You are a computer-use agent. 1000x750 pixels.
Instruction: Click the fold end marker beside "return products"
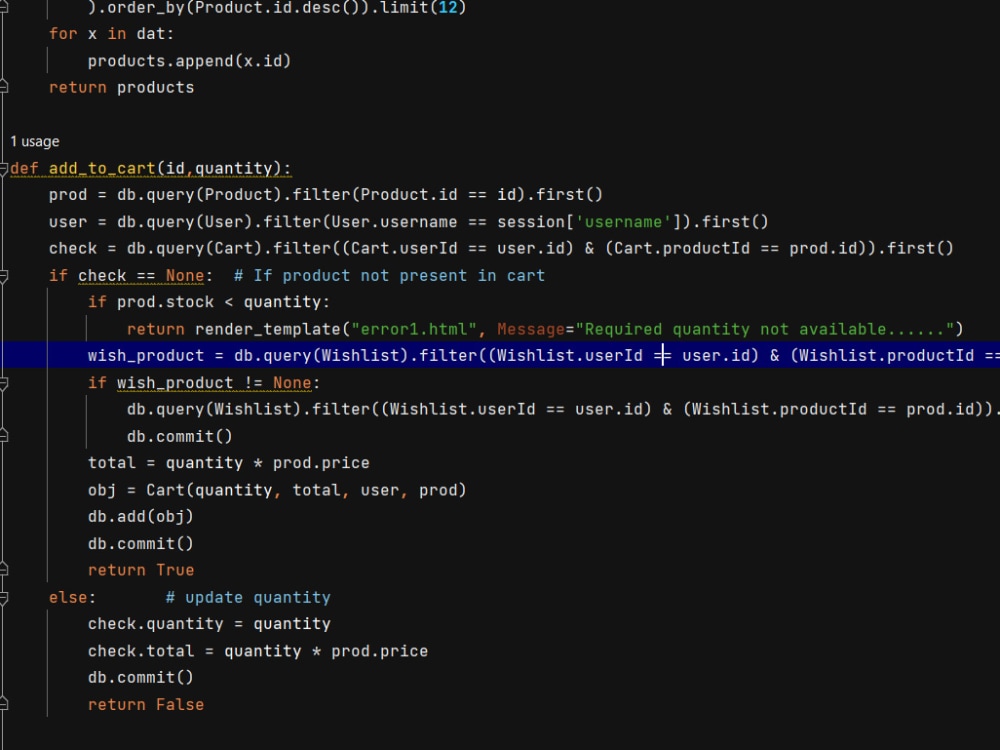[3, 87]
